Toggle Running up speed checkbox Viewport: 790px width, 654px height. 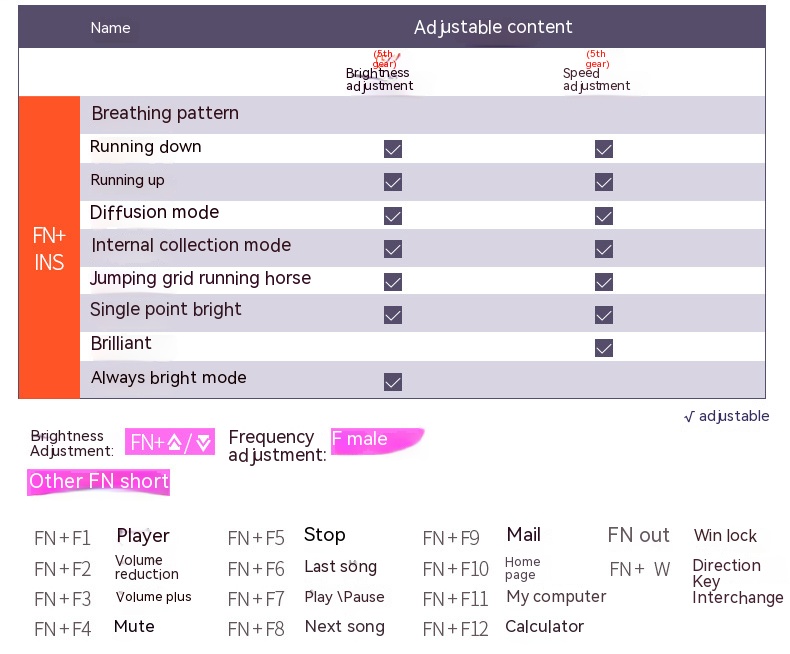click(604, 182)
